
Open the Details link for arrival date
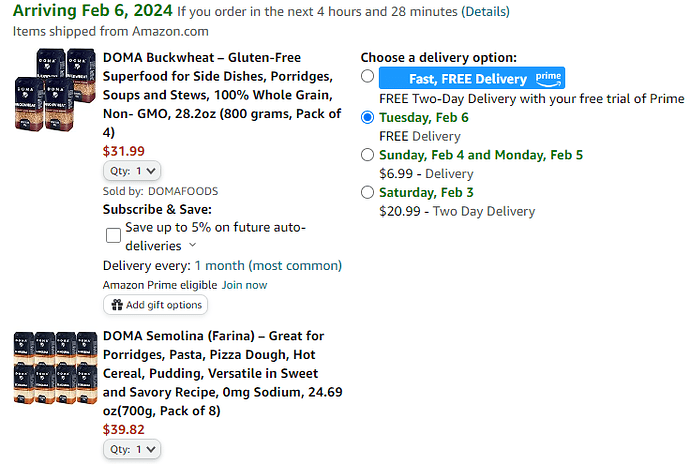point(485,11)
